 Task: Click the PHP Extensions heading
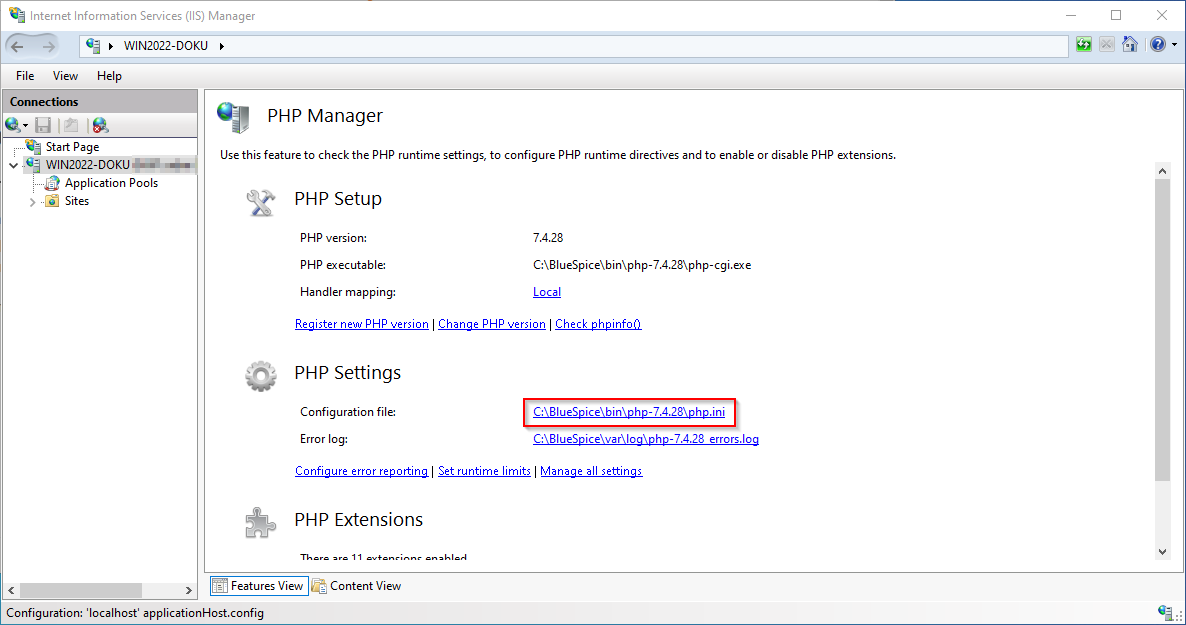coord(359,520)
